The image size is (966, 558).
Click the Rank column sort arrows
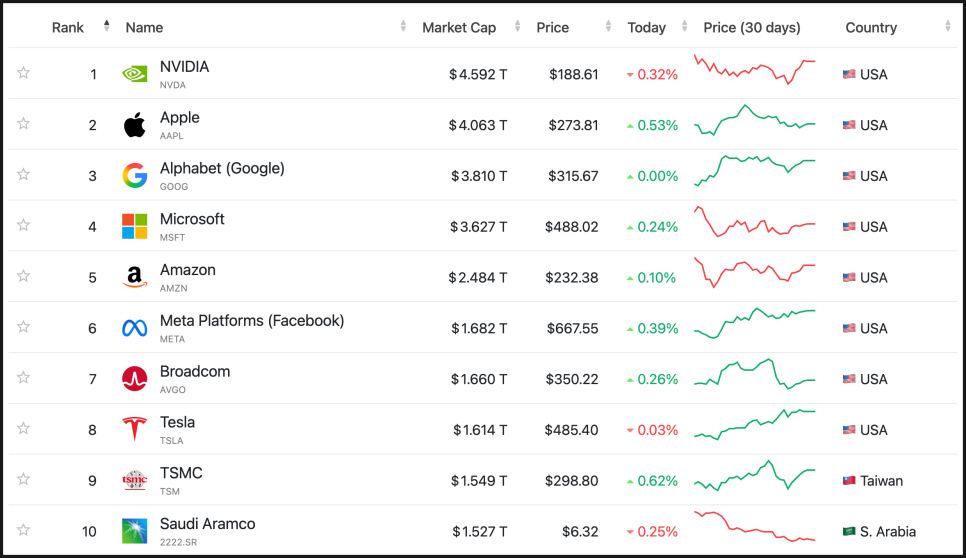(x=107, y=27)
